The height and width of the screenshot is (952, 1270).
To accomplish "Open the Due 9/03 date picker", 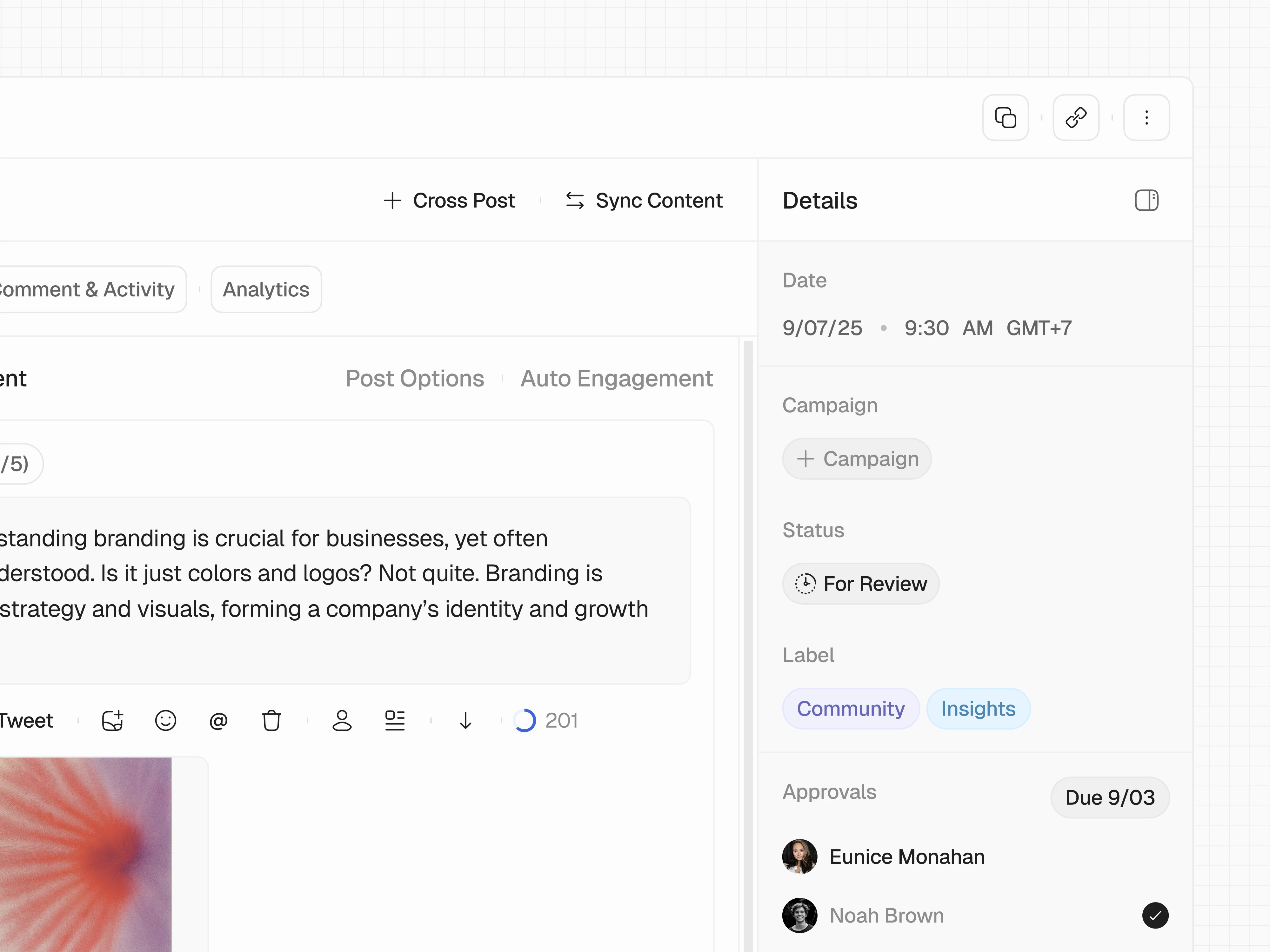I will click(x=1109, y=797).
